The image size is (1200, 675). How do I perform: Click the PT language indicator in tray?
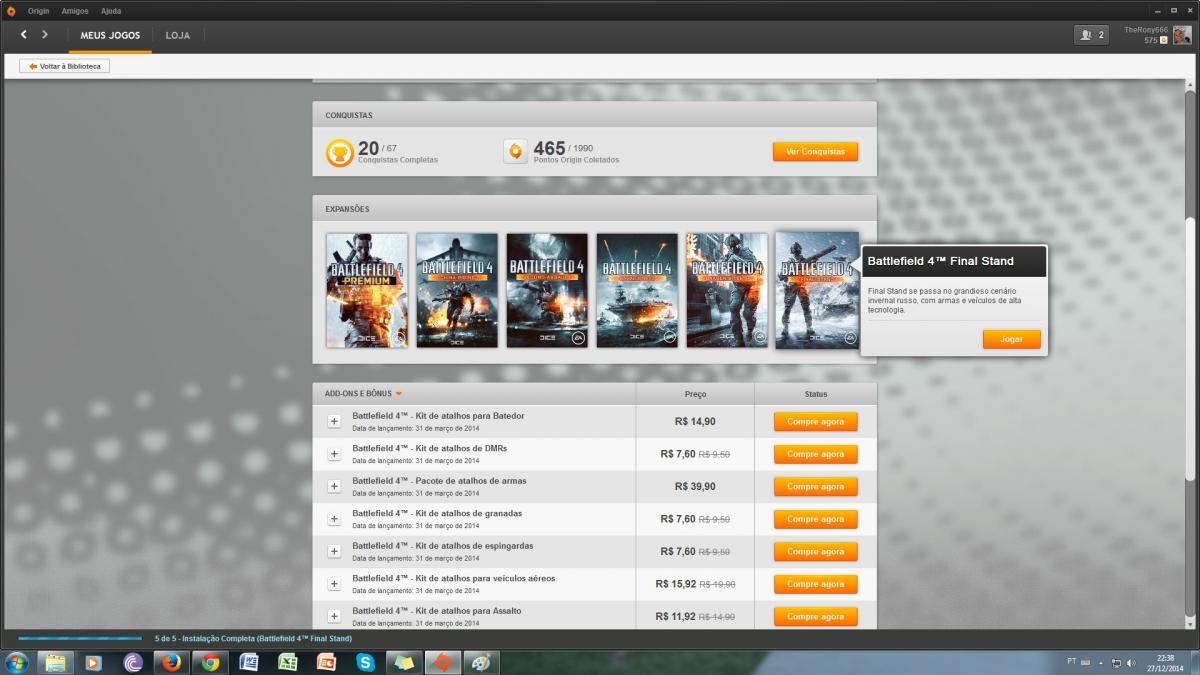(1072, 661)
